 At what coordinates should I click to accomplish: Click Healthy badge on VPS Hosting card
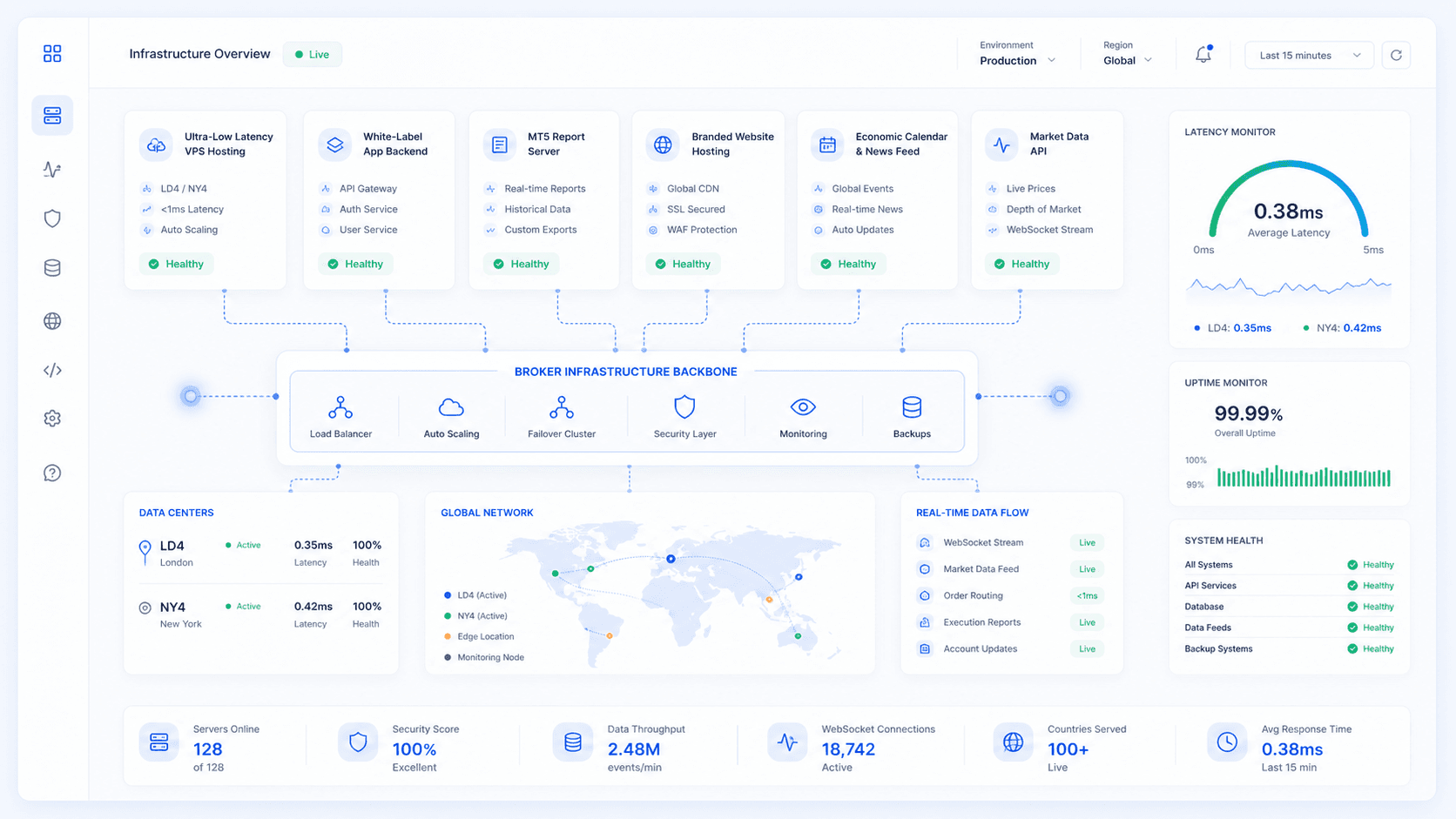pos(176,264)
